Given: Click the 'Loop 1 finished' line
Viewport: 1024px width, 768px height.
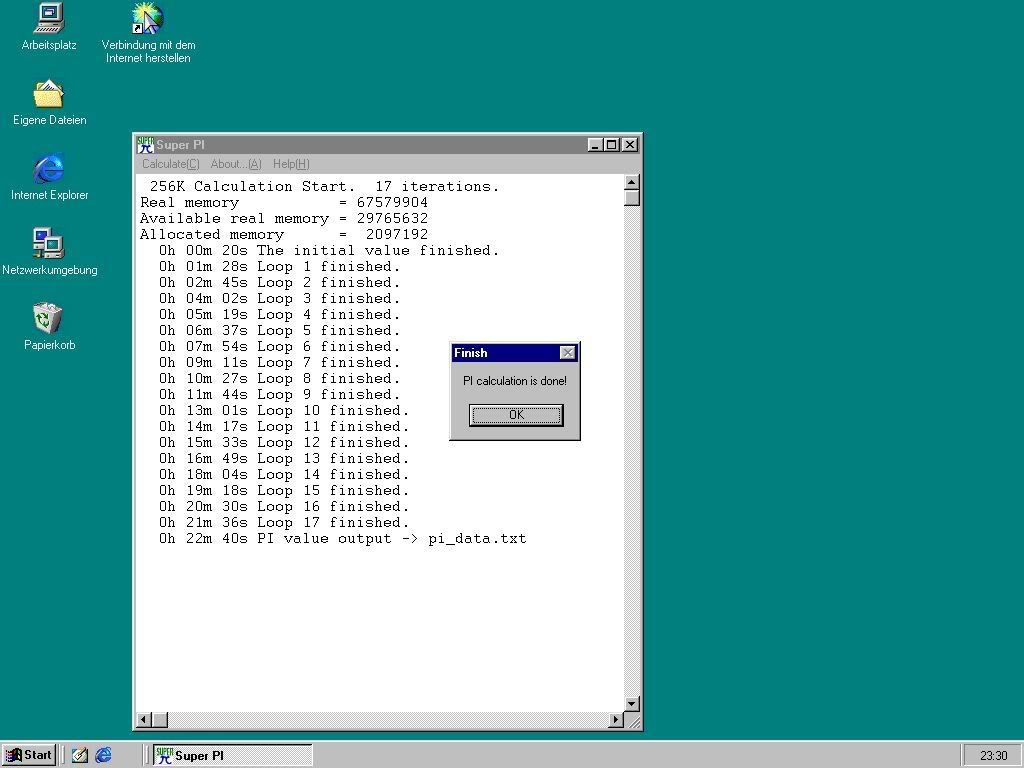Looking at the screenshot, I should (279, 266).
